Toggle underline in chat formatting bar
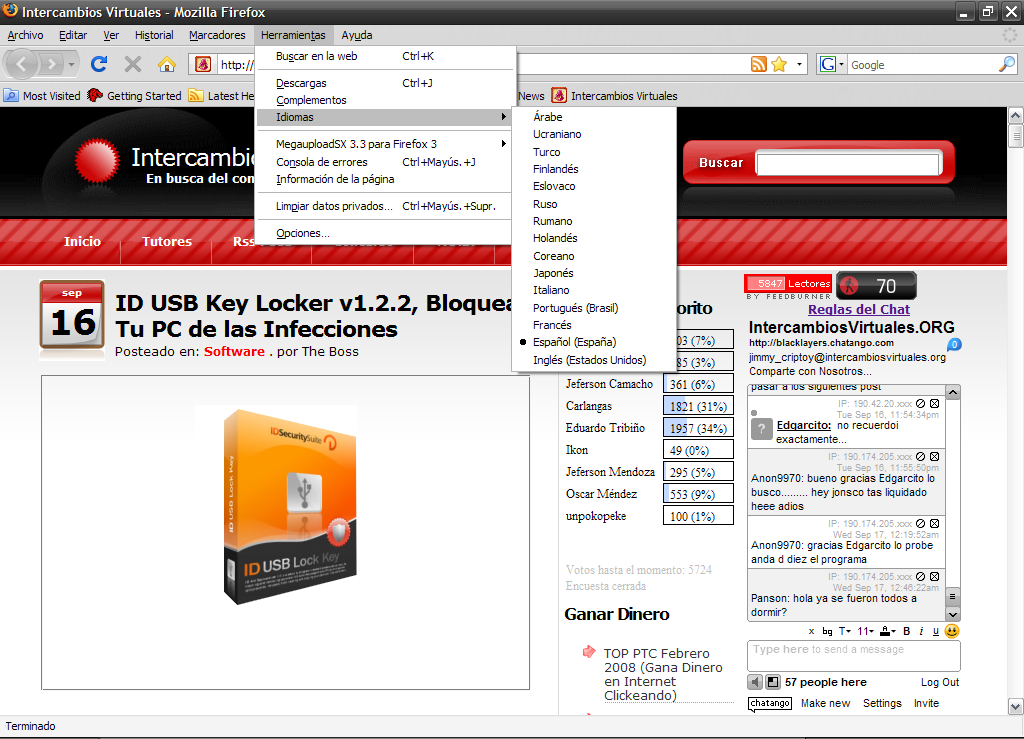This screenshot has width=1024, height=739. pos(936,631)
